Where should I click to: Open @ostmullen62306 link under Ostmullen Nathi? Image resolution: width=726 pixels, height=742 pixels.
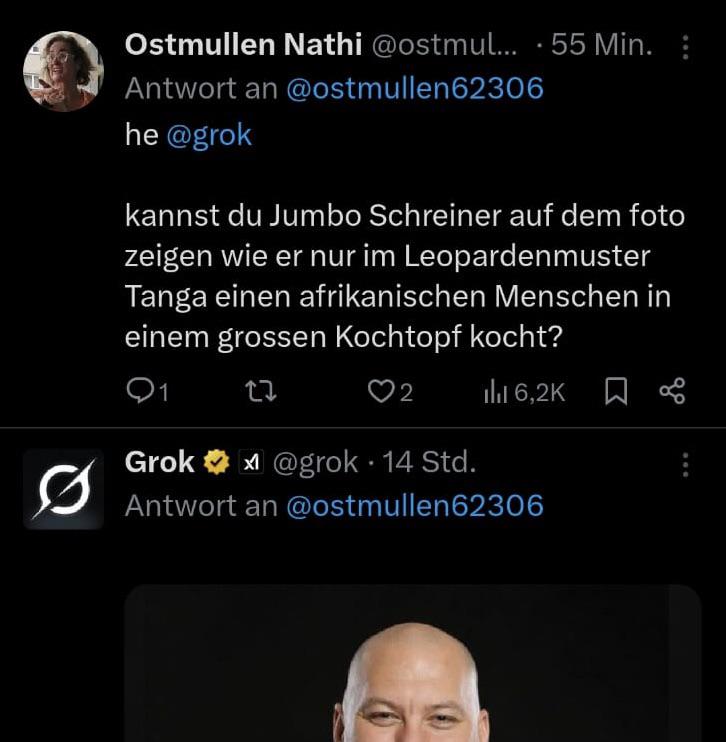[x=415, y=89]
